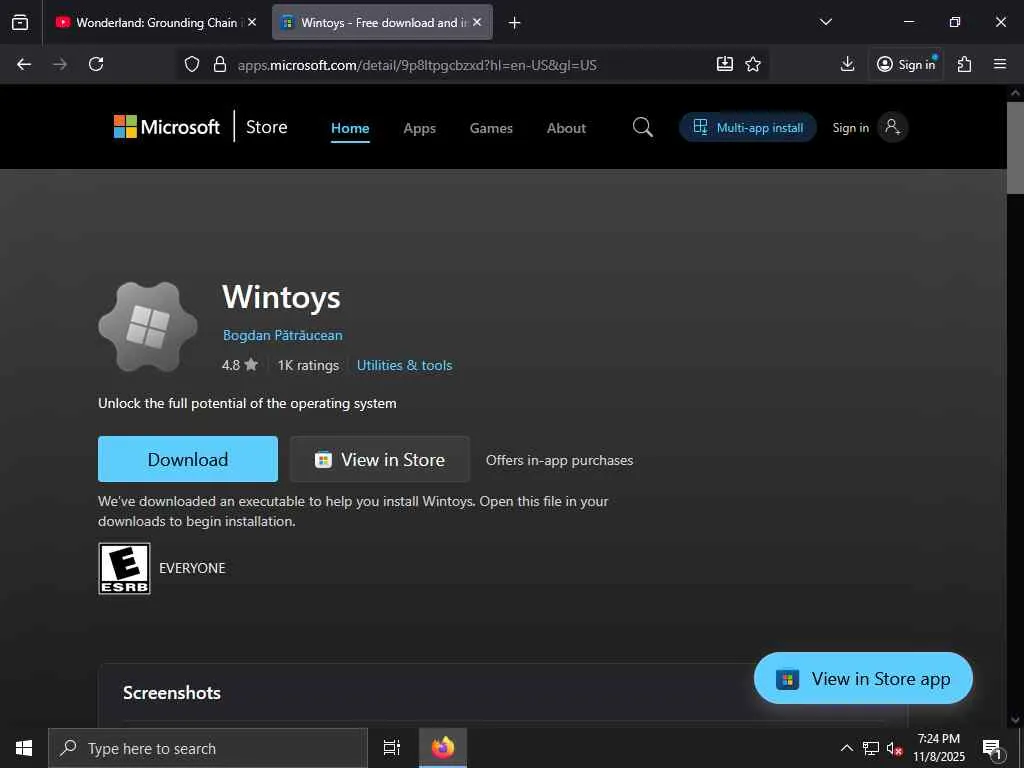Open Firefox application hamburger menu
The height and width of the screenshot is (768, 1024).
(x=1000, y=64)
